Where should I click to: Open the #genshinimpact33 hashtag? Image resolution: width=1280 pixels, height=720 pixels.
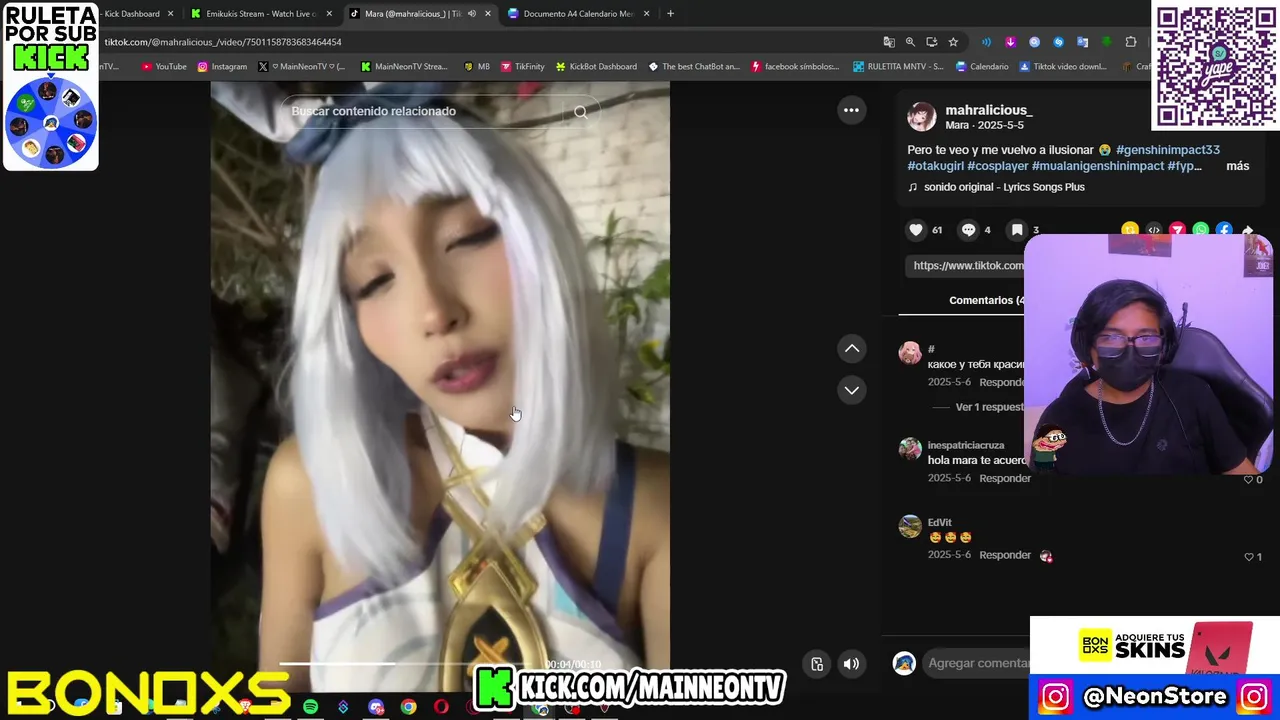(1167, 150)
